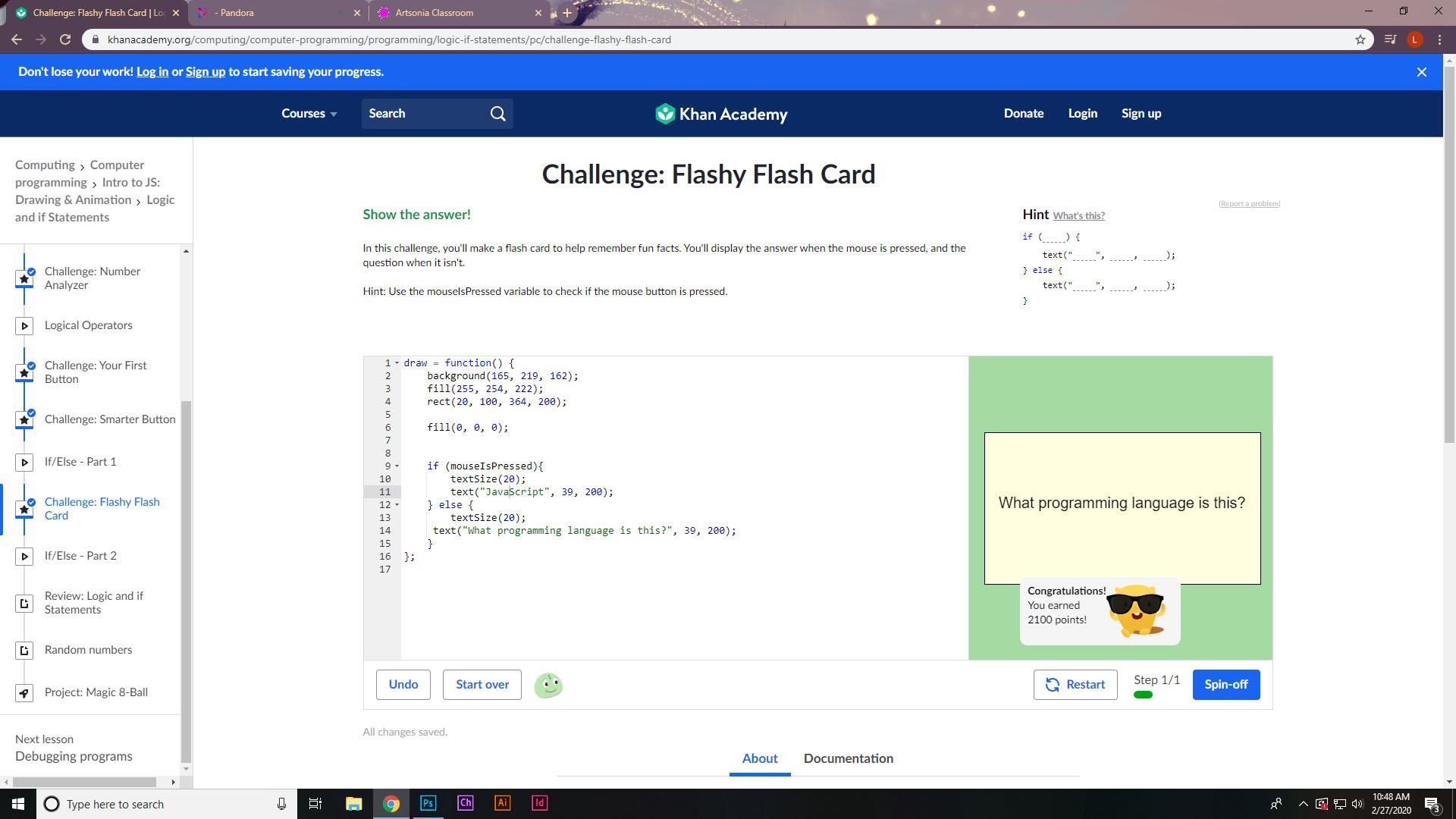Click the Step 1/1 green progress indicator
This screenshot has height=819, width=1456.
[1143, 695]
